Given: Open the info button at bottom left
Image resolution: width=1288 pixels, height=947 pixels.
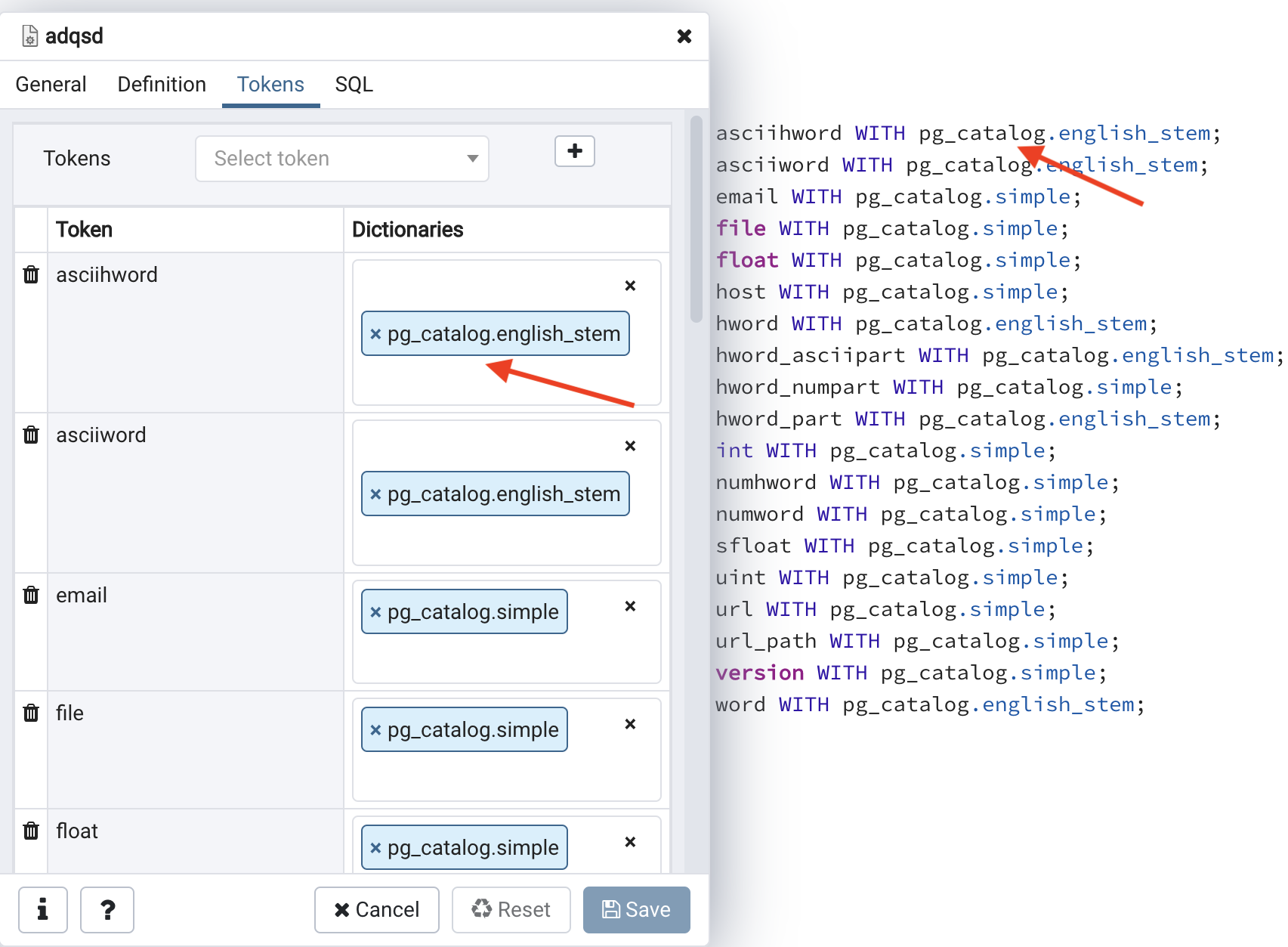Looking at the screenshot, I should 43,909.
